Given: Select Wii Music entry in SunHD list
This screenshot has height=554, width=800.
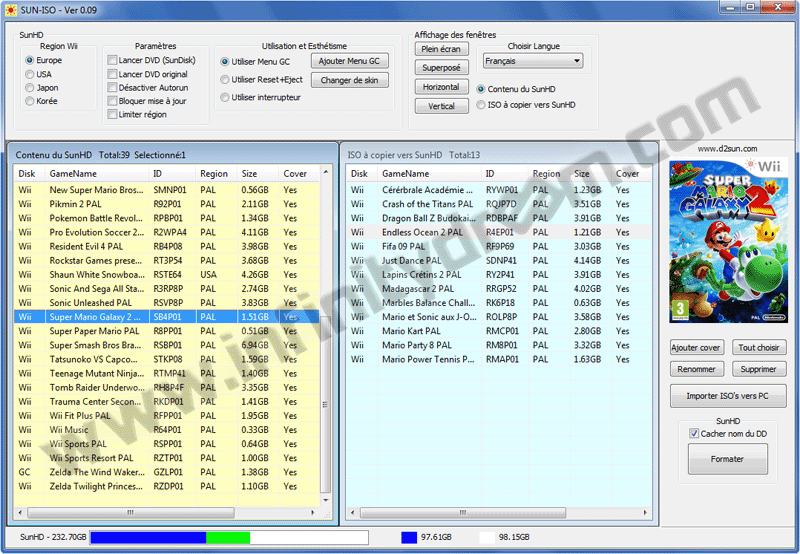Looking at the screenshot, I should (x=167, y=430).
